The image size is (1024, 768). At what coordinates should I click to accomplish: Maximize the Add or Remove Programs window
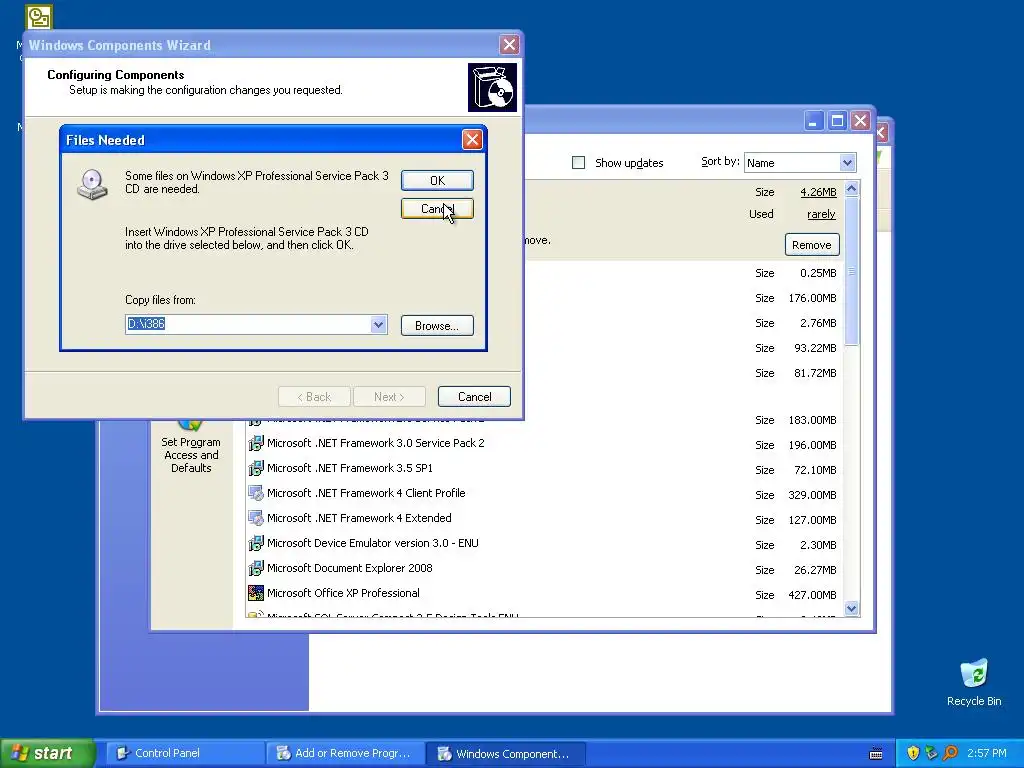tap(837, 121)
